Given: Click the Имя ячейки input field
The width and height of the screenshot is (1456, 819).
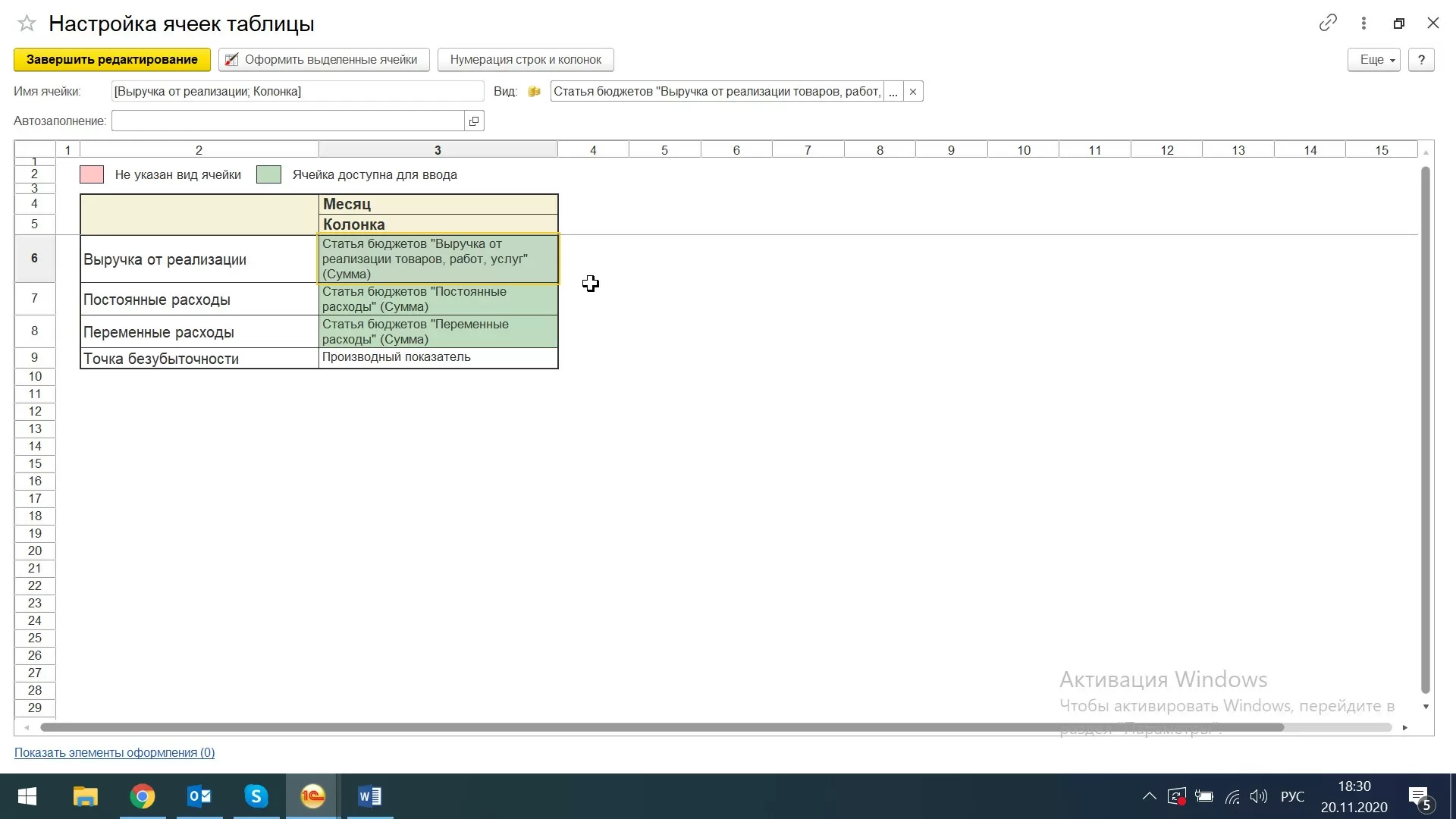Looking at the screenshot, I should point(297,92).
